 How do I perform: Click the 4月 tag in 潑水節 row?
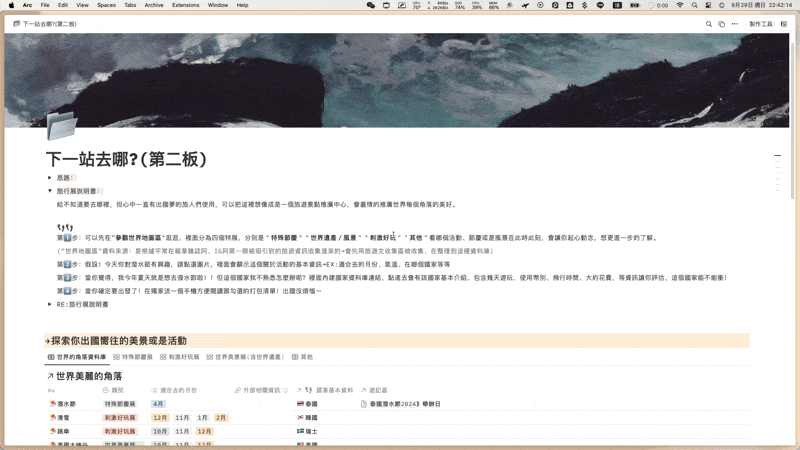point(158,404)
